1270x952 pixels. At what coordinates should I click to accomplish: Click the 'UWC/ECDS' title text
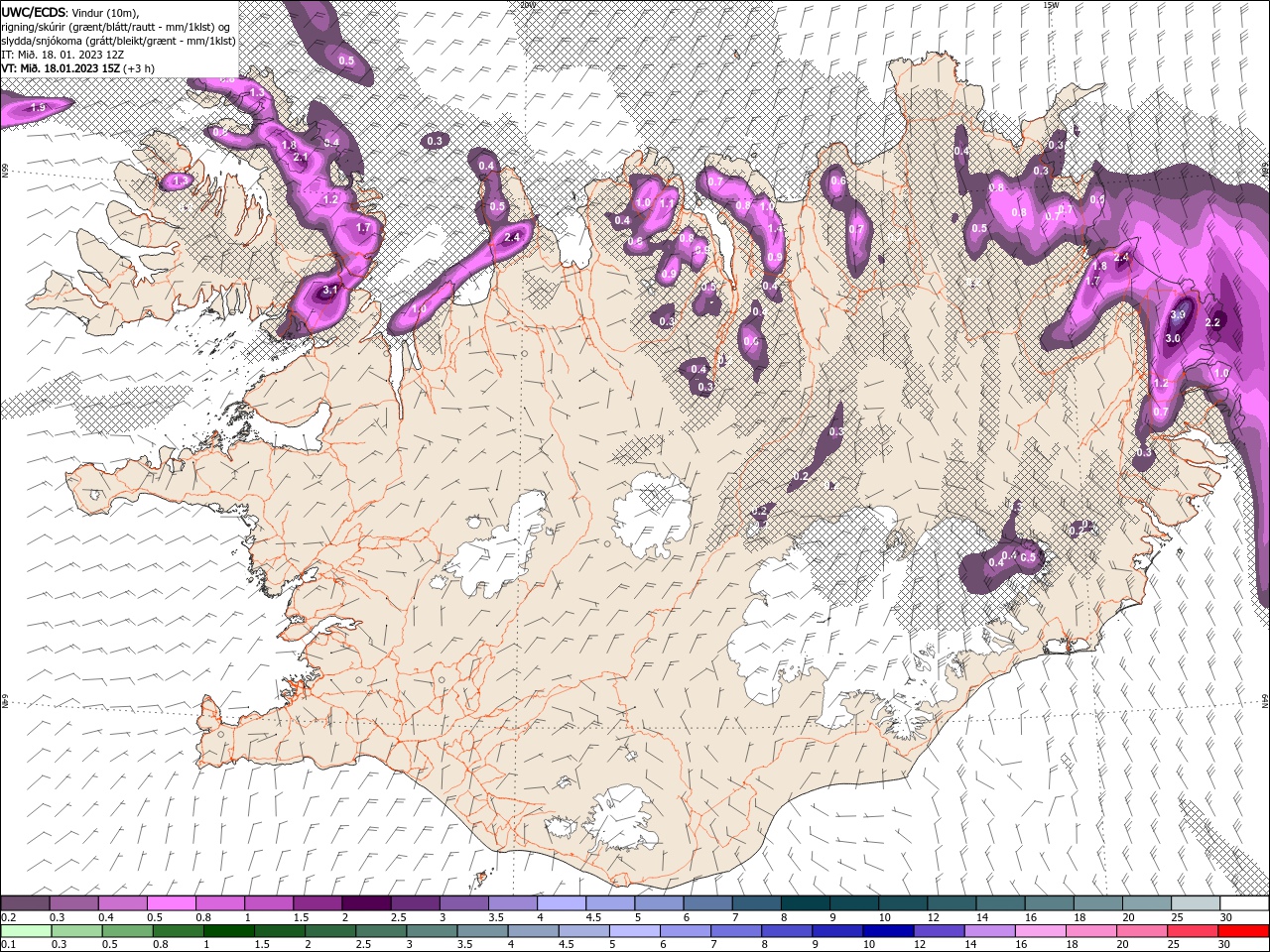(x=34, y=12)
